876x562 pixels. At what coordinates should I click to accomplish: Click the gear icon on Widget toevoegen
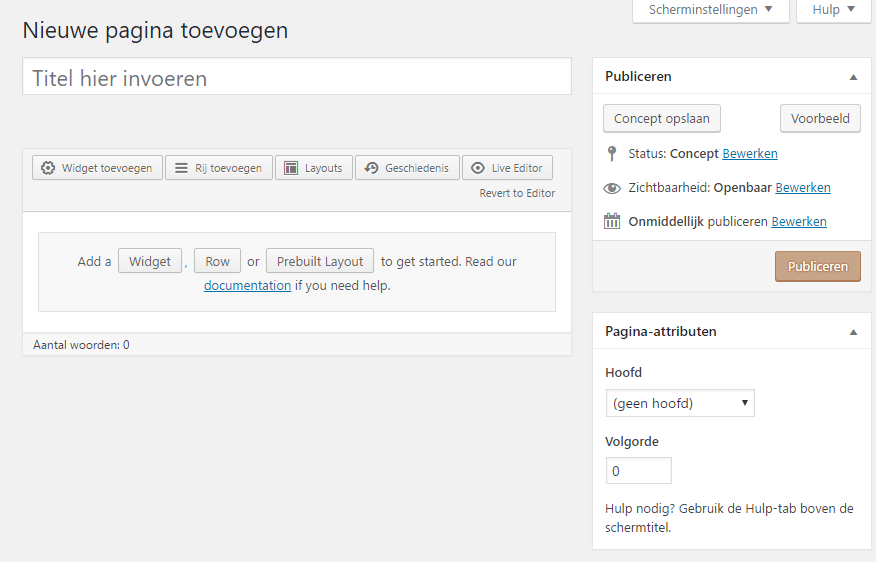[48, 168]
